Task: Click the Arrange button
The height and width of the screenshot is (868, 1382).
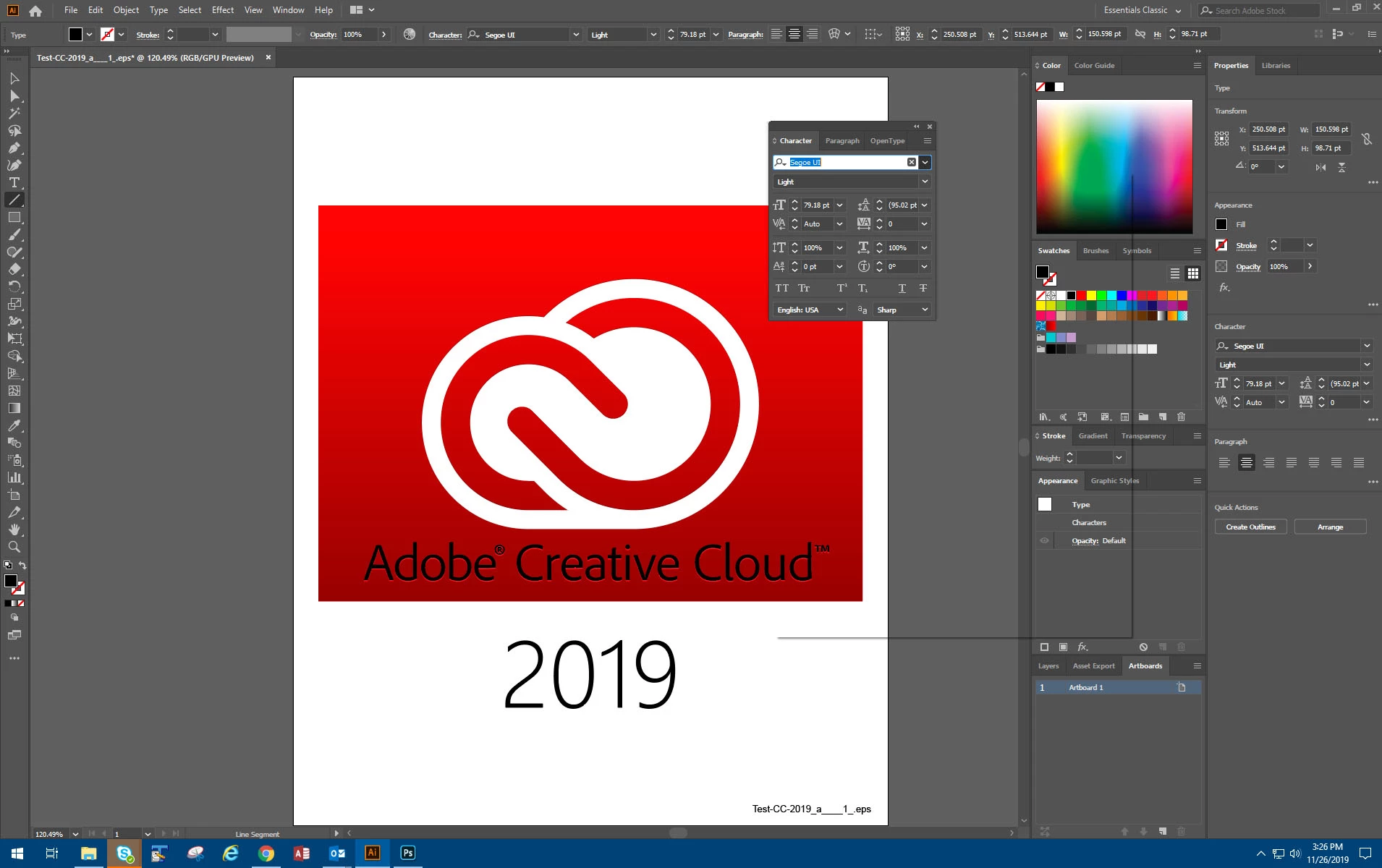Action: [x=1330, y=527]
